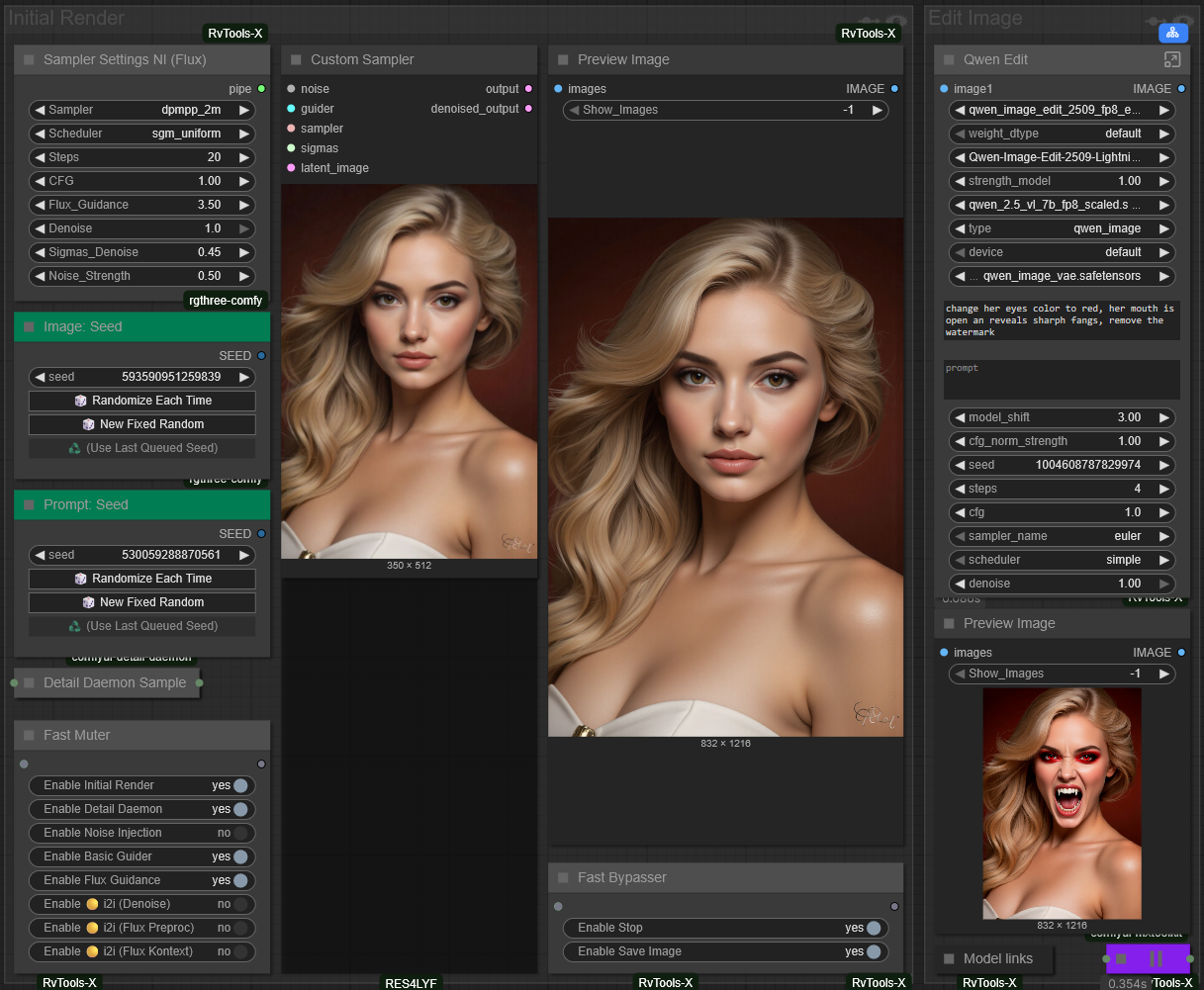Viewport: 1204px width, 990px height.
Task: Open the Scheduler combo showing sgm_uniform
Action: point(141,134)
